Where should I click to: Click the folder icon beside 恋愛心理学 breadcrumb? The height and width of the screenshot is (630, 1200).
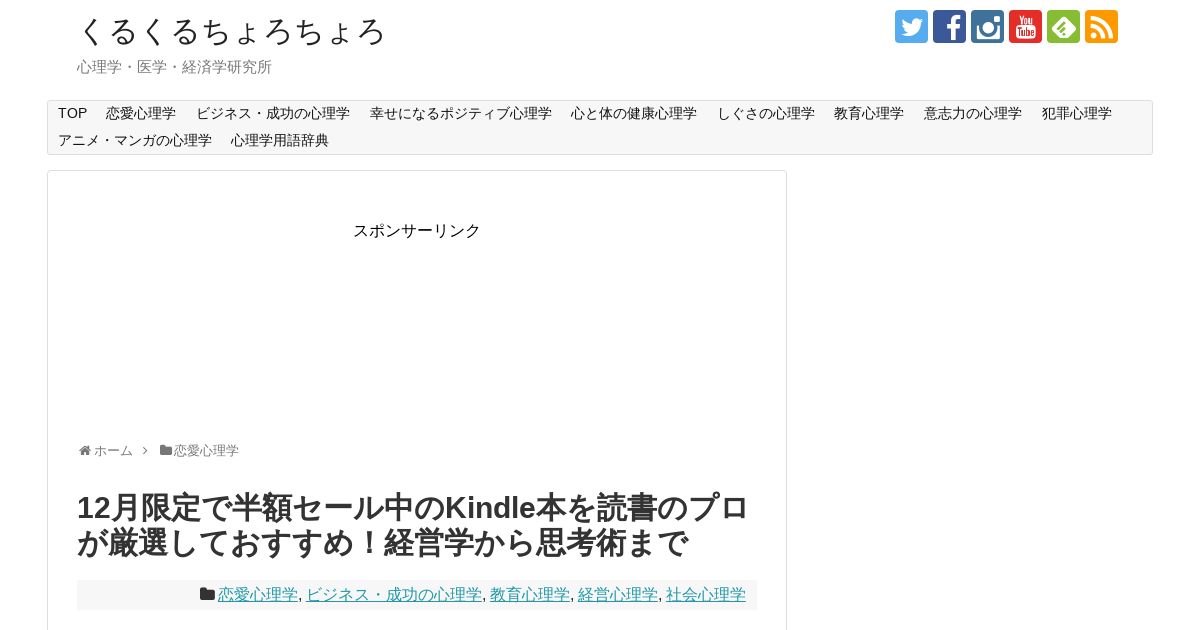(166, 451)
